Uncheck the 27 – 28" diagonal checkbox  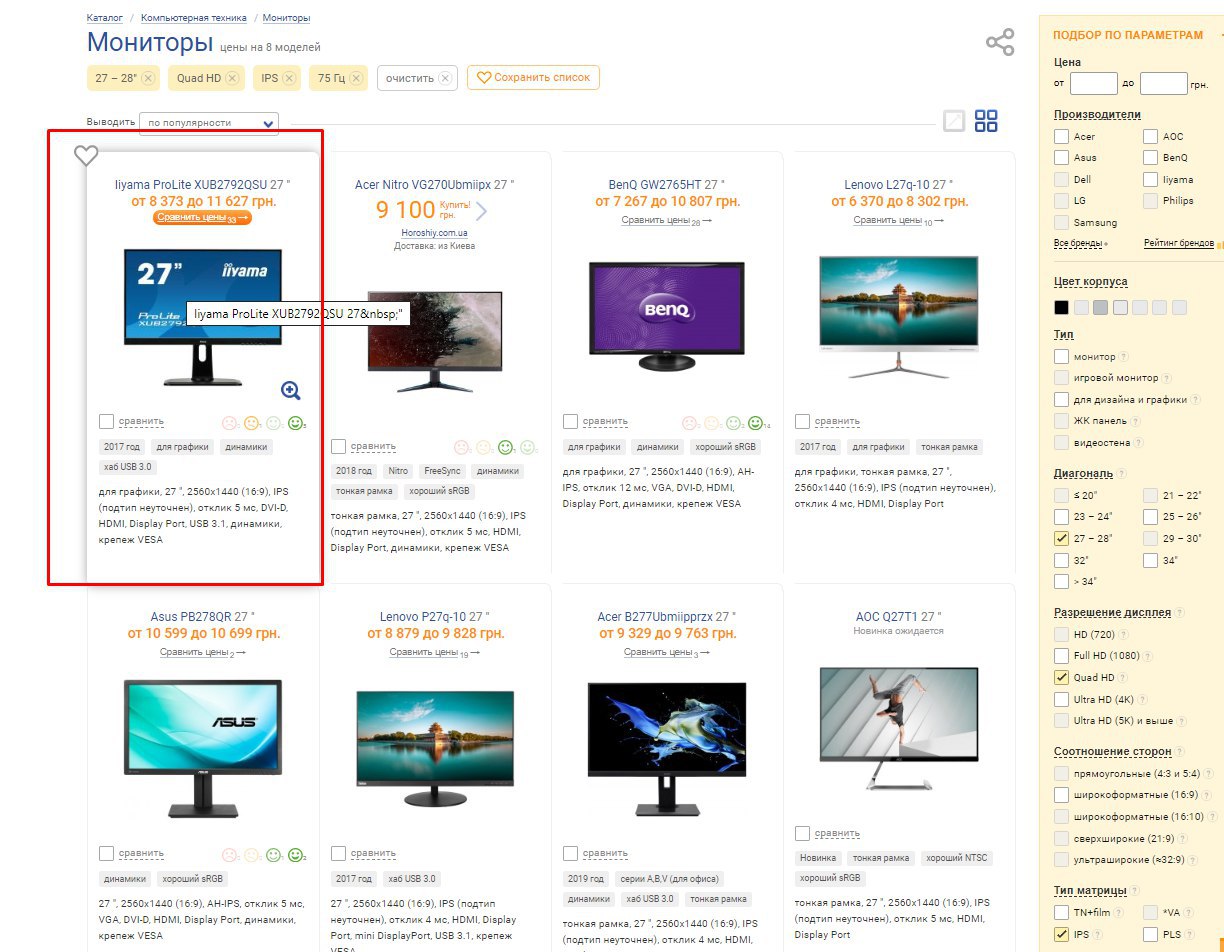(1061, 538)
